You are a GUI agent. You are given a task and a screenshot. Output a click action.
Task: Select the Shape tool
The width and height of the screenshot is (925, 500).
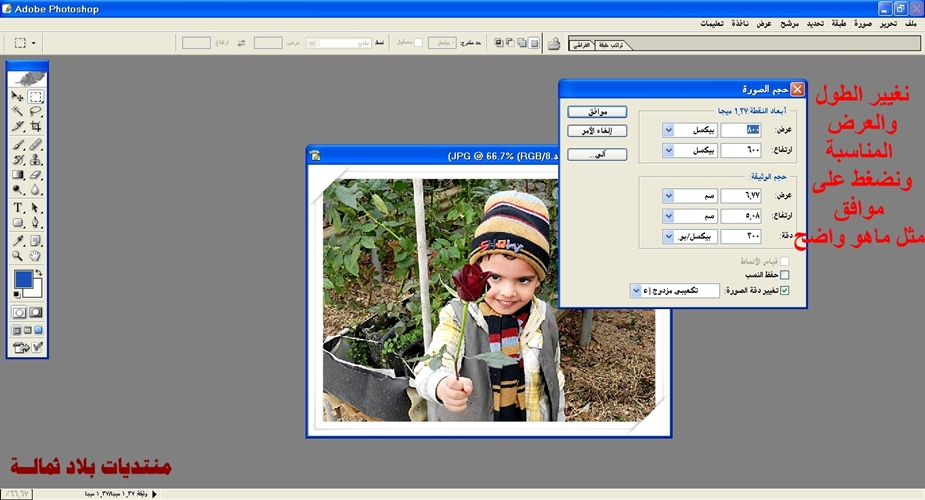(18, 222)
